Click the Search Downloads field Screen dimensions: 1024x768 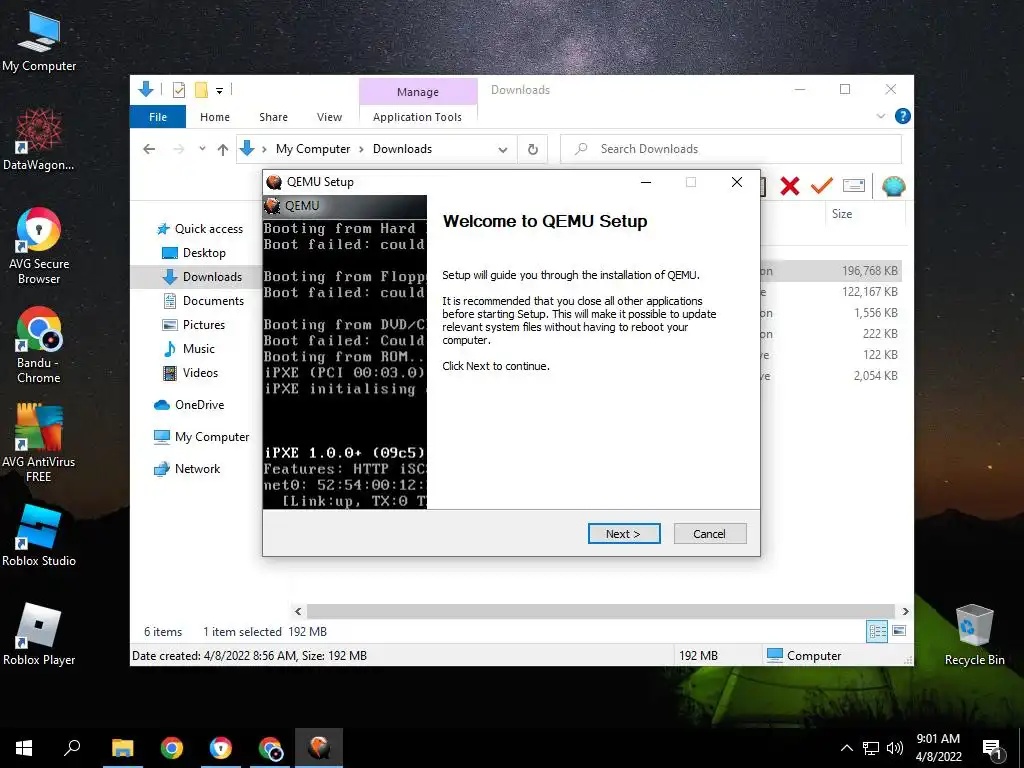(731, 149)
